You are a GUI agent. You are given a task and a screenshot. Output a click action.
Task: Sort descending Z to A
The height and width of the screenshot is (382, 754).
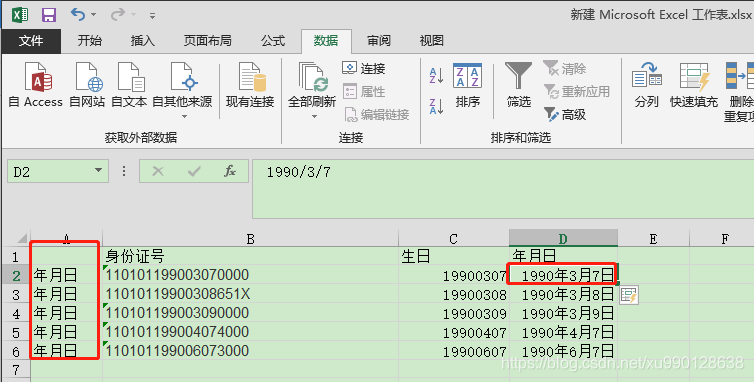tap(436, 106)
